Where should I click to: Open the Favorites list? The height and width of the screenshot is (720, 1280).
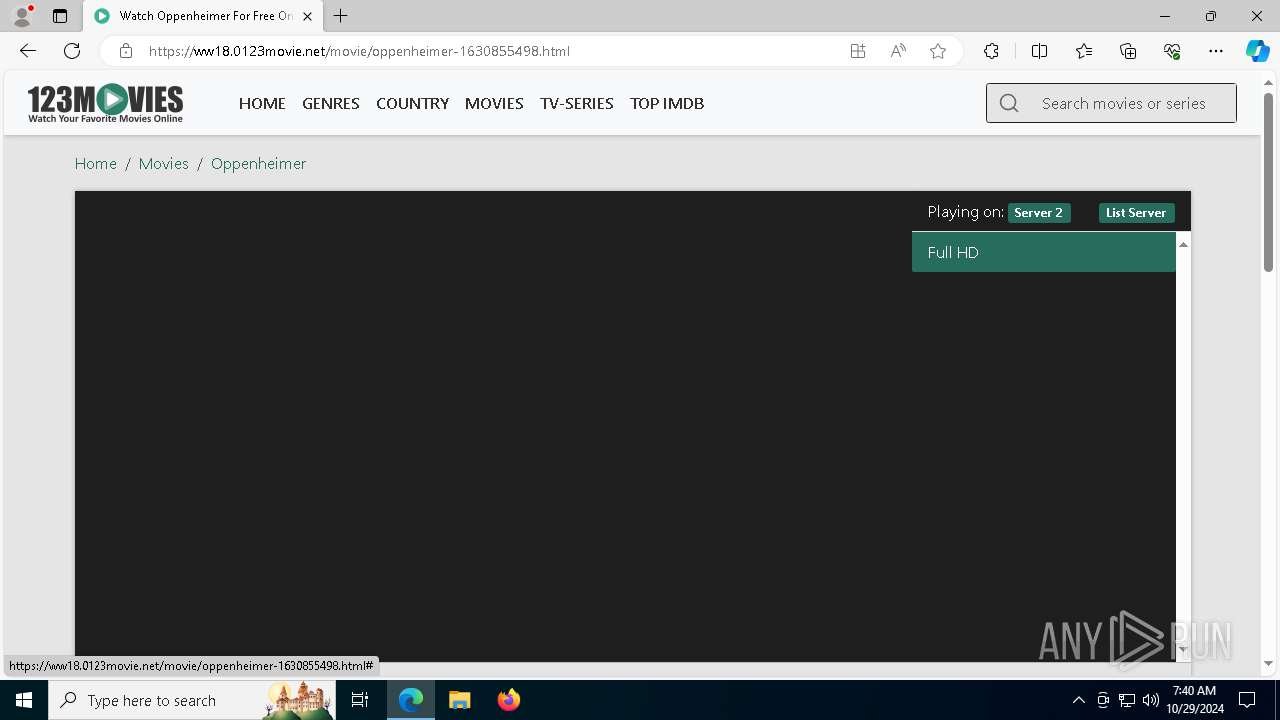[x=1084, y=51]
